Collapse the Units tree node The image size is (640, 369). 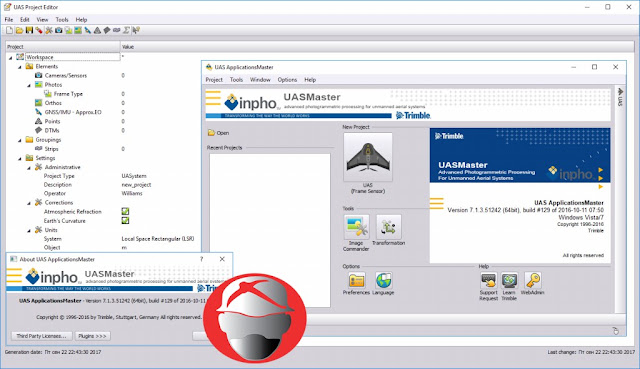29,231
